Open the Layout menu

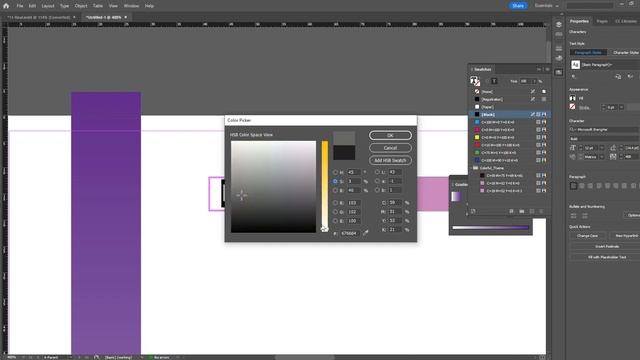[48, 6]
